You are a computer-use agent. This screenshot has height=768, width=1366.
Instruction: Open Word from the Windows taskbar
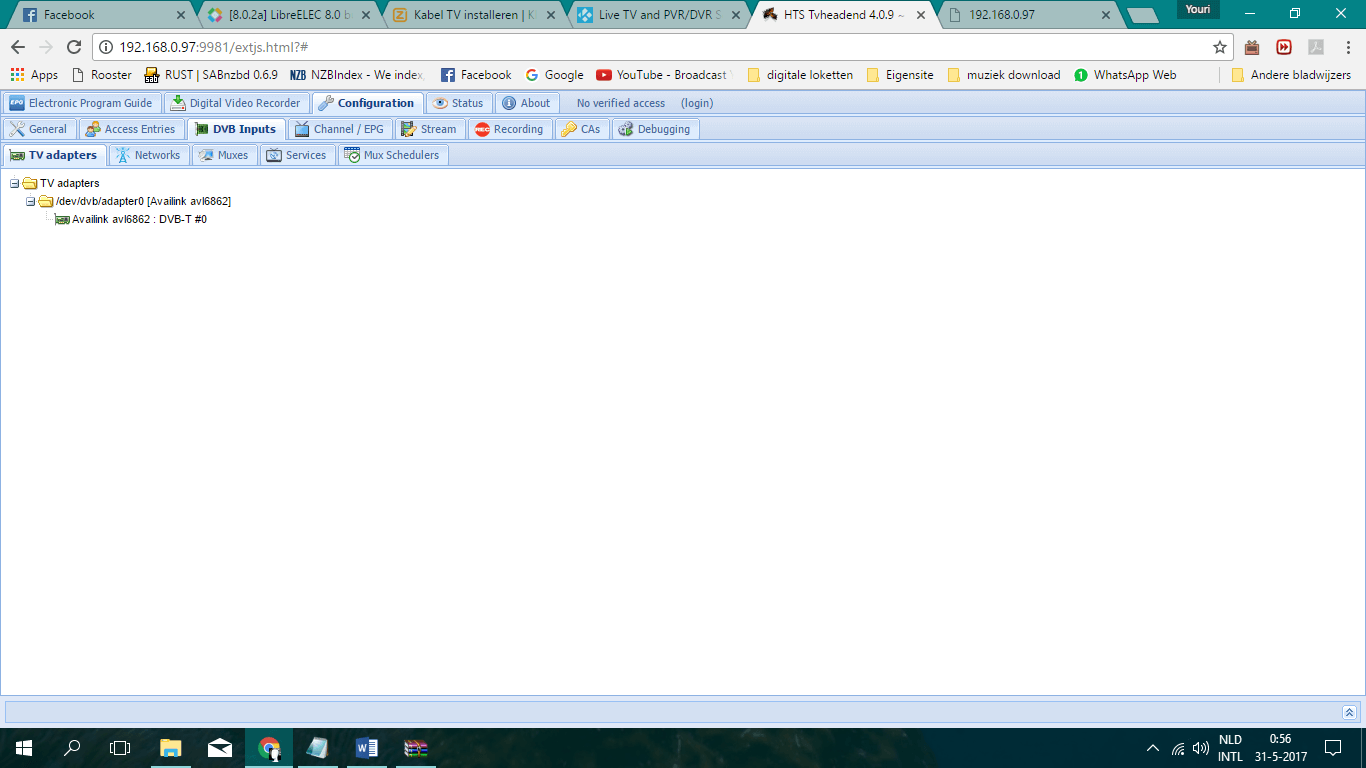point(367,748)
